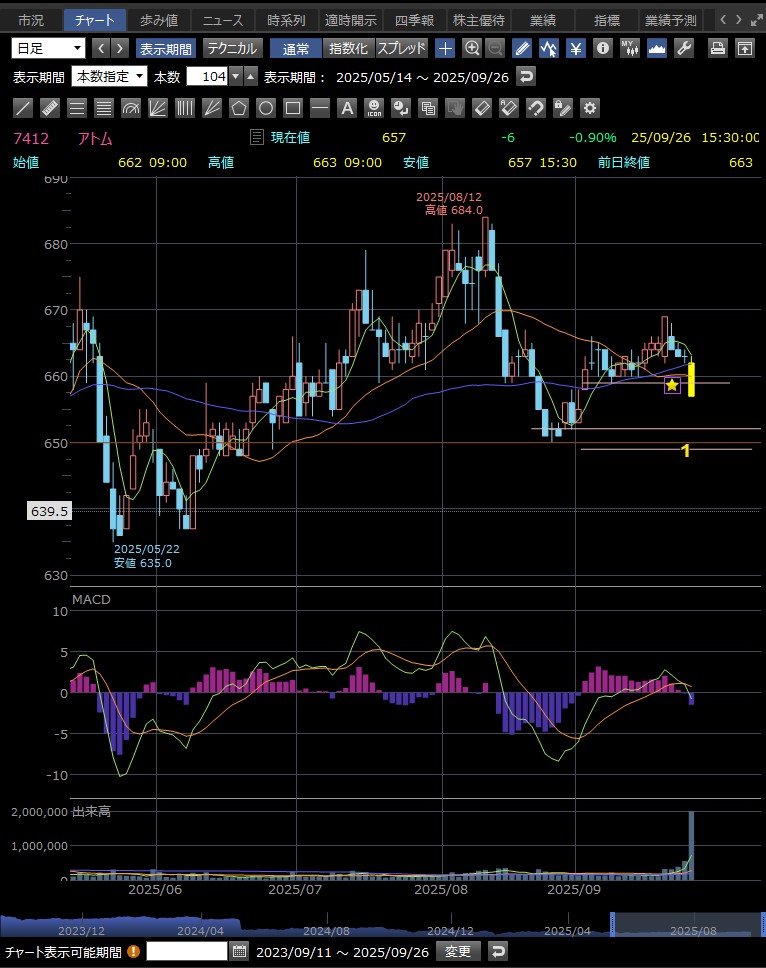Image resolution: width=766 pixels, height=968 pixels.
Task: Click the テクニカル button
Action: (x=233, y=48)
